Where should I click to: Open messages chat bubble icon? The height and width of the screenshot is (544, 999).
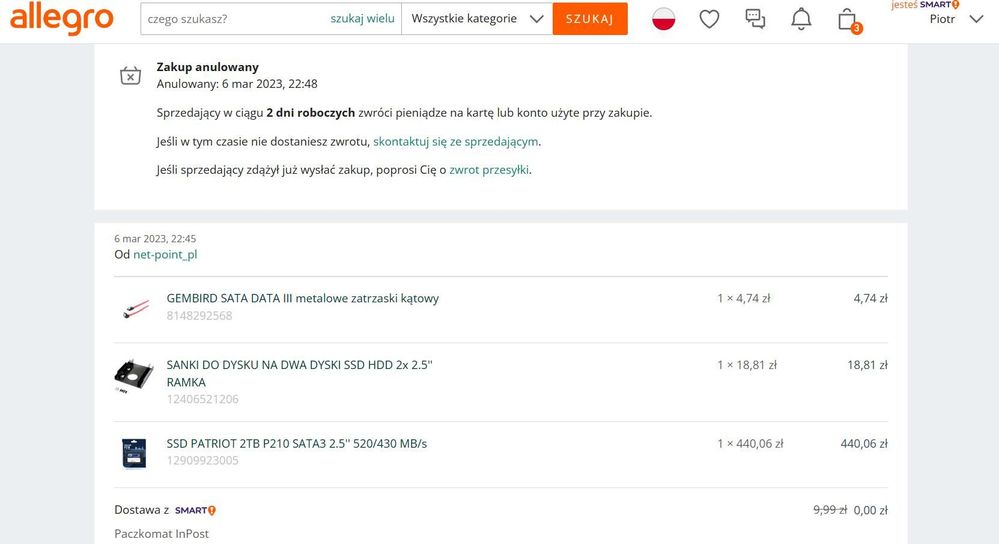755,19
